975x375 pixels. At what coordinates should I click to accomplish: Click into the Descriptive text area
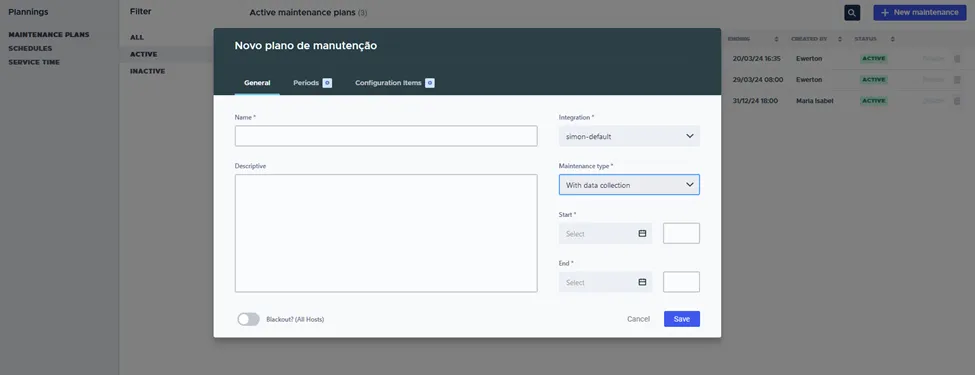pyautogui.click(x=386, y=233)
